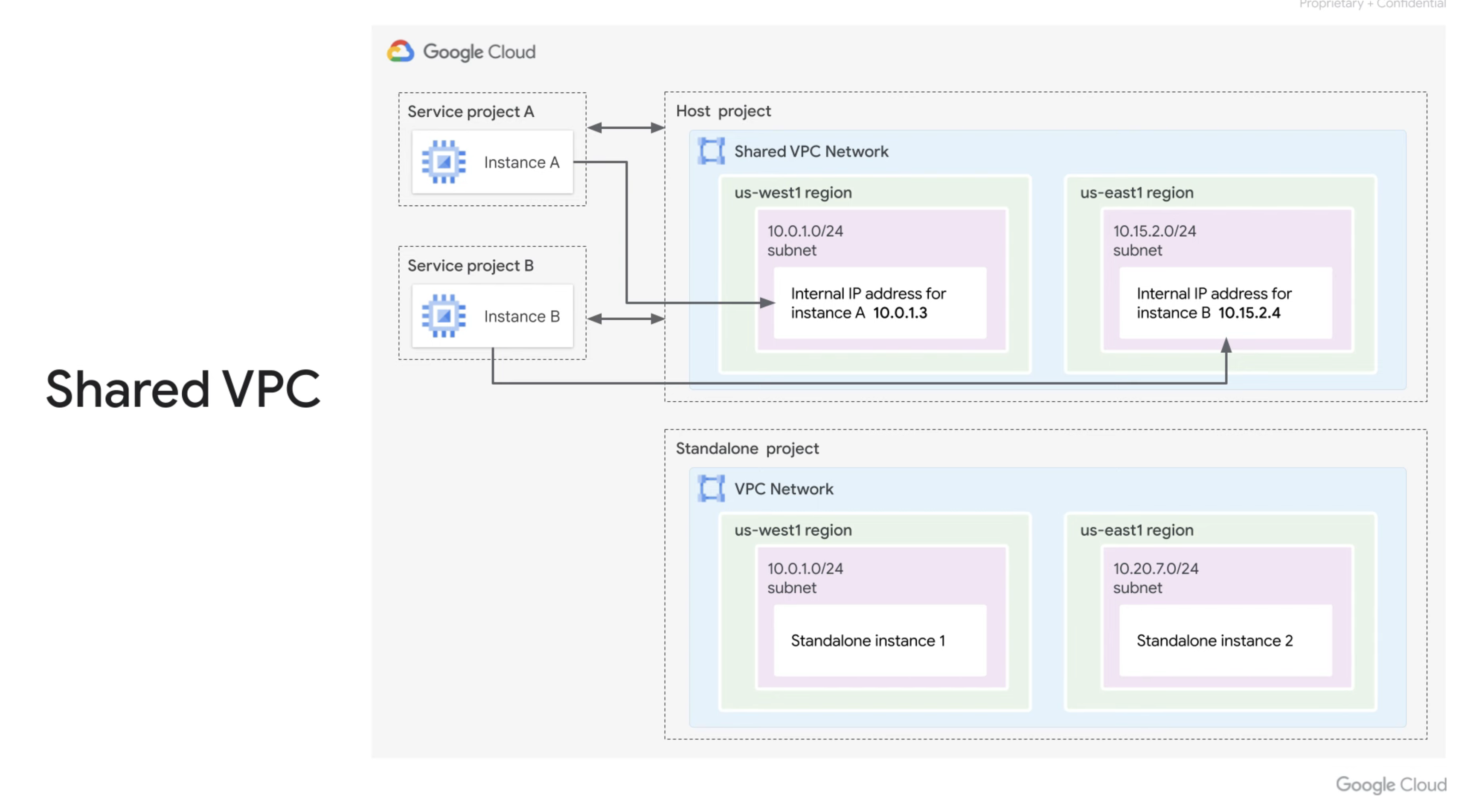1482x812 pixels.
Task: Click the Google Cloud logo icon
Action: click(401, 51)
